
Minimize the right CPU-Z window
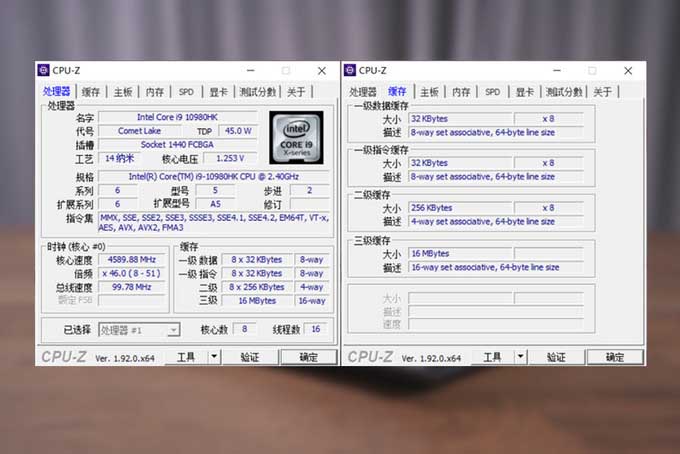(557, 70)
